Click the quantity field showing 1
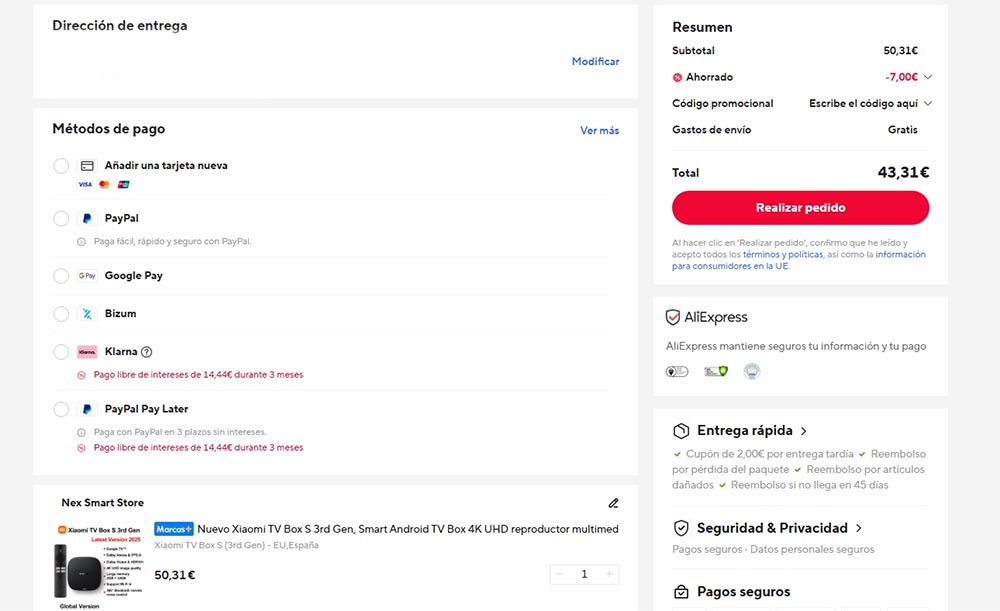 [x=584, y=575]
